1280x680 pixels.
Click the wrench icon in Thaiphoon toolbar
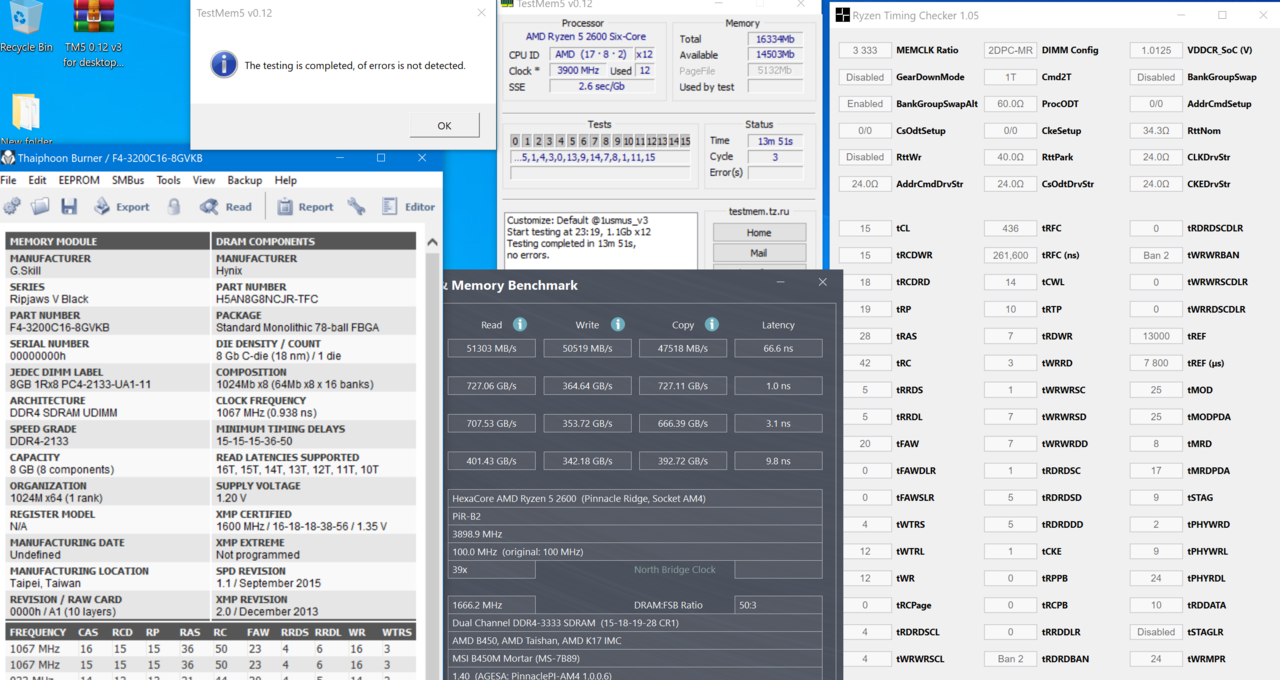pyautogui.click(x=357, y=207)
